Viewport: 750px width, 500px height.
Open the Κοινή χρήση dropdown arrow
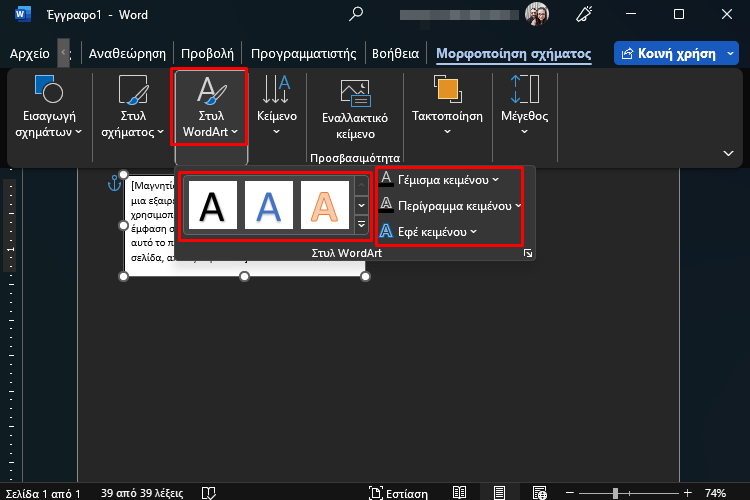(730, 54)
